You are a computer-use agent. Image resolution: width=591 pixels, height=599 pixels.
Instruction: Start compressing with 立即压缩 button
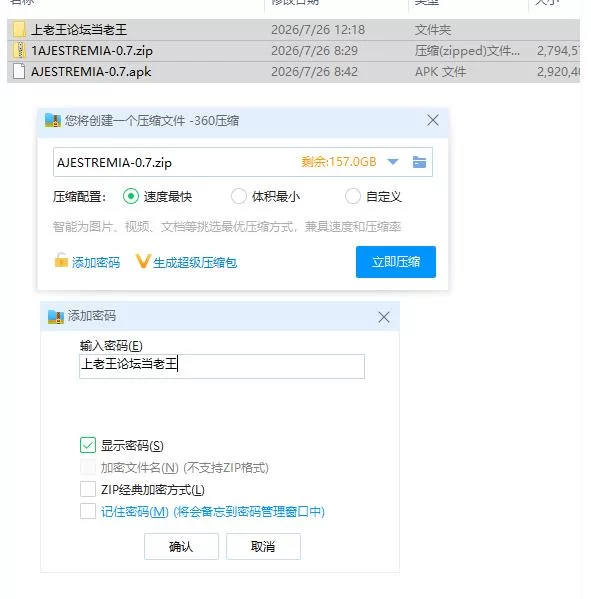[396, 262]
